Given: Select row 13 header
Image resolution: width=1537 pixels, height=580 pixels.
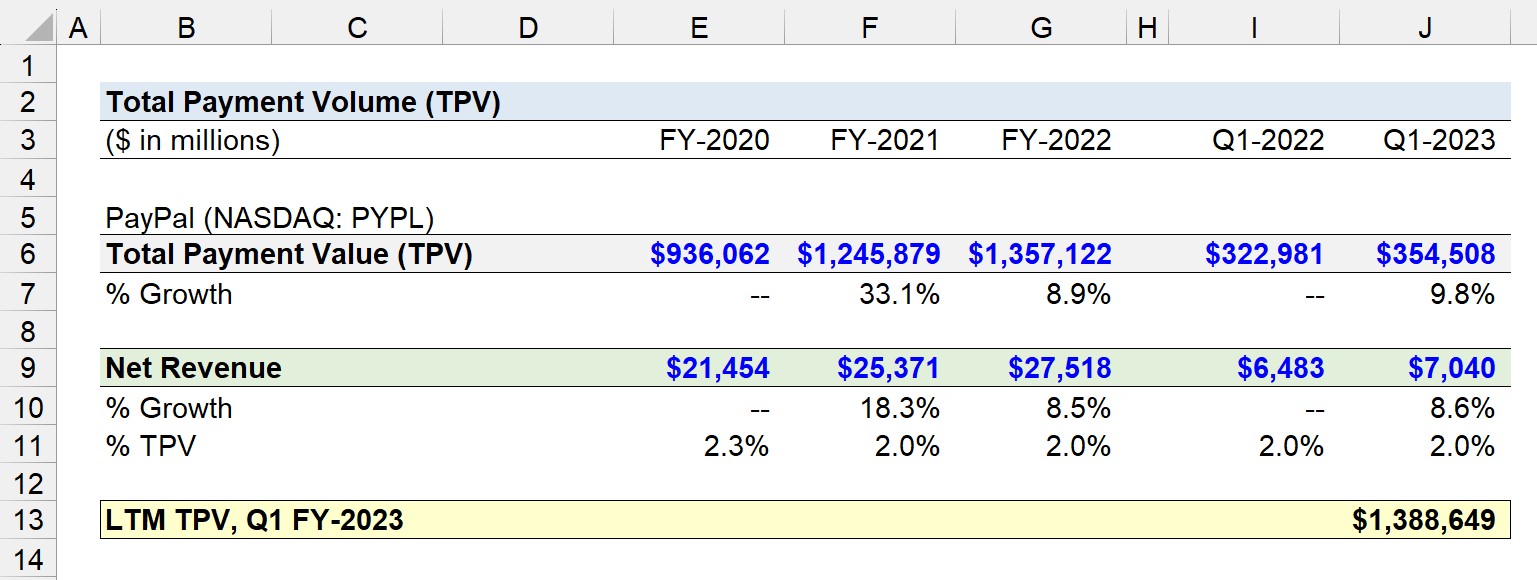Looking at the screenshot, I should click(28, 520).
